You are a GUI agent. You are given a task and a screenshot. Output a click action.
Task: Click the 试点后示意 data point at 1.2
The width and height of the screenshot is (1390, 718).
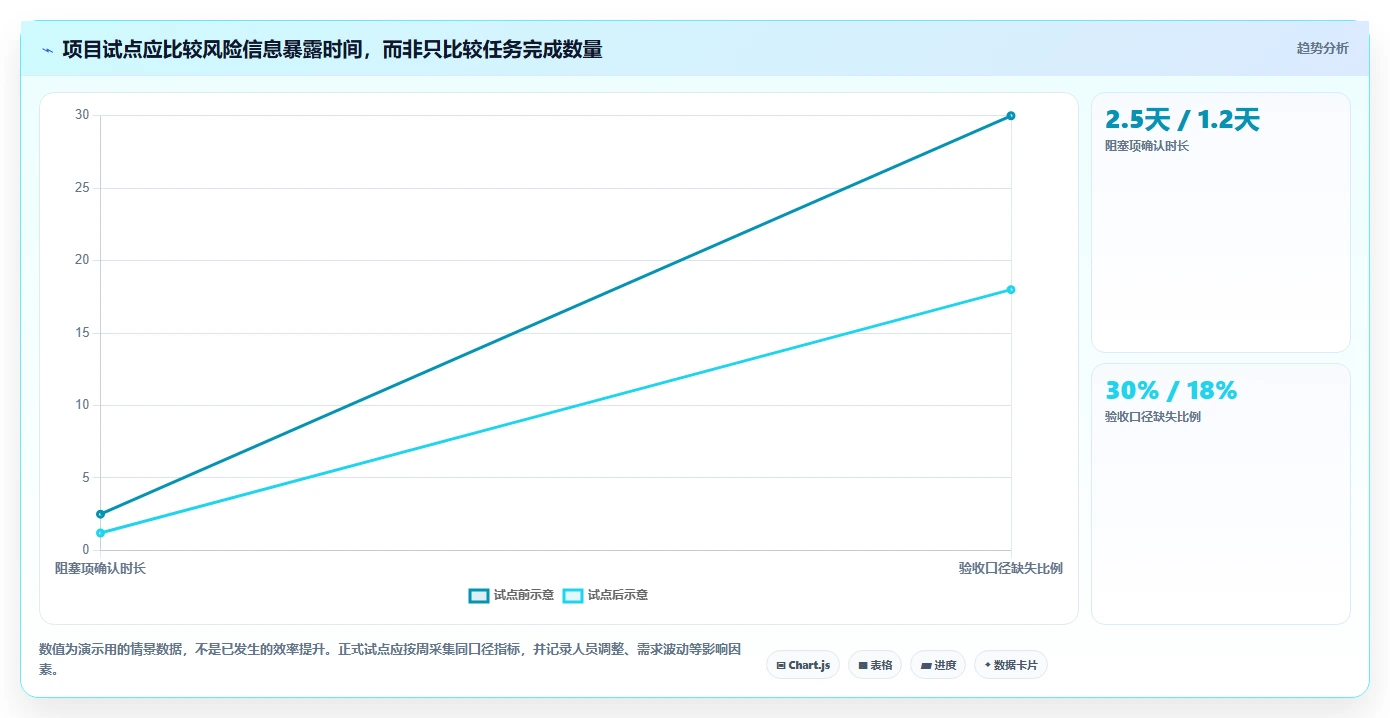[x=100, y=533]
